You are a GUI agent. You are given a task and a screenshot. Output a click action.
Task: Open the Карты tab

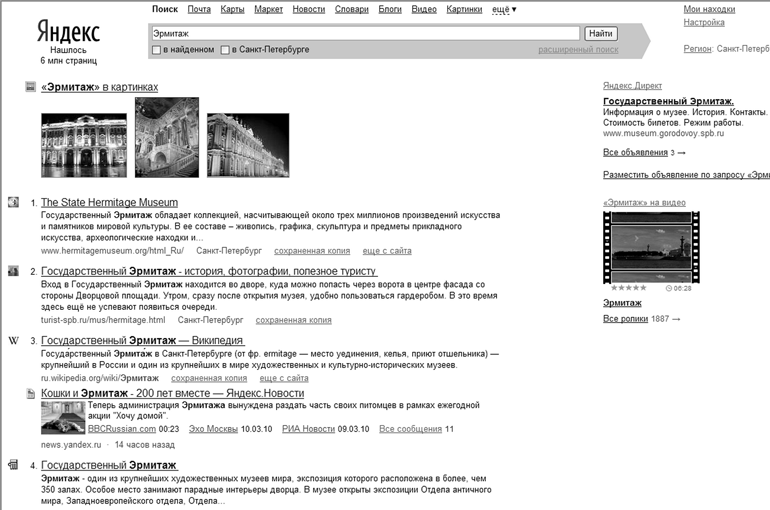tap(232, 9)
